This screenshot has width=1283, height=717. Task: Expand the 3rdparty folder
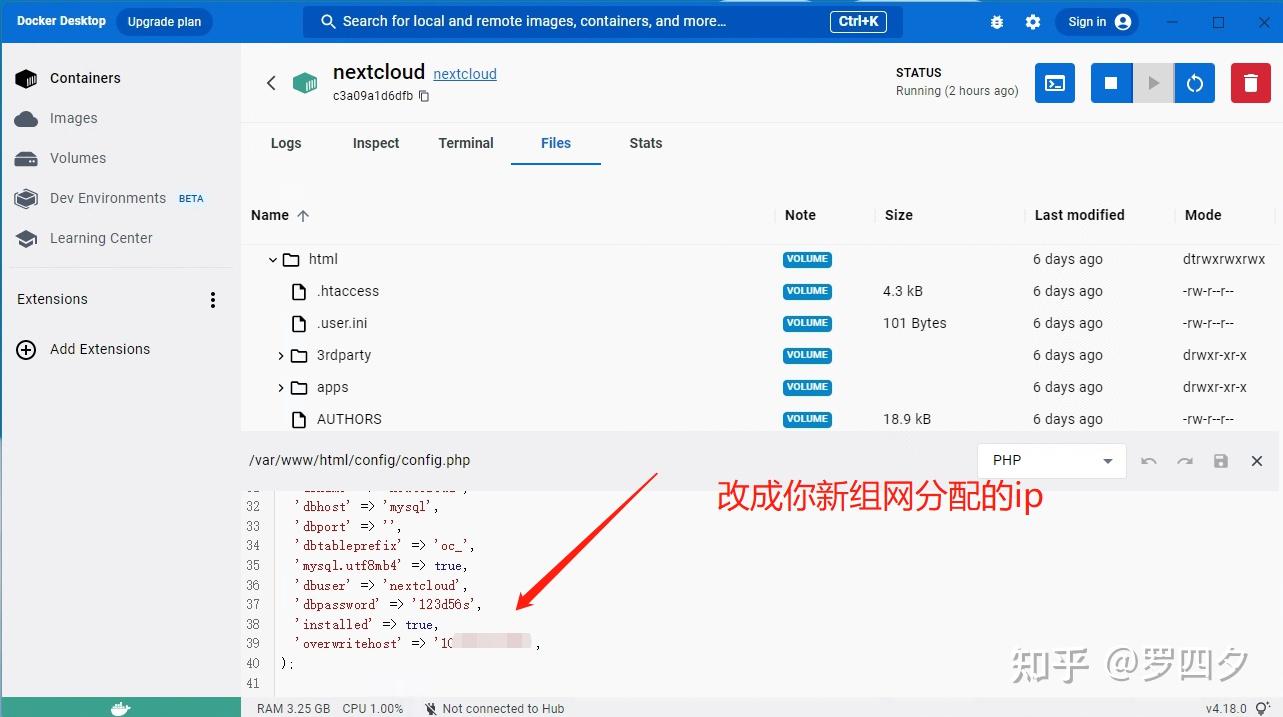[281, 355]
